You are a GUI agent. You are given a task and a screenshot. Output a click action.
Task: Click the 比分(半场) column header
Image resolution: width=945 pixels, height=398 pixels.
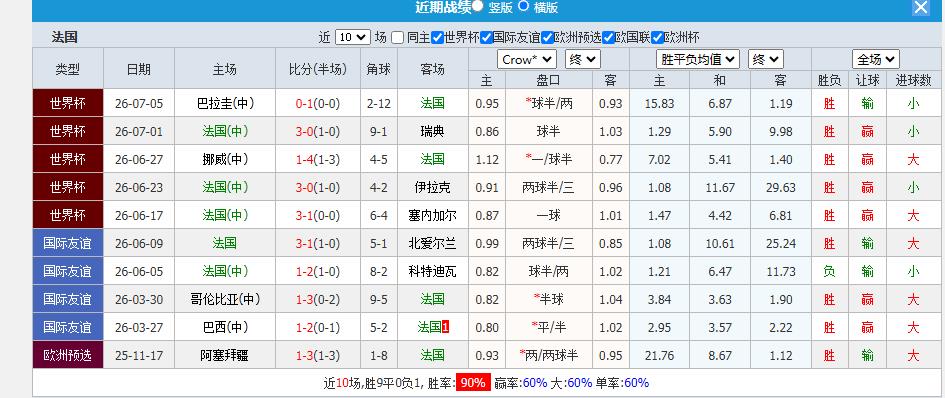(x=318, y=69)
